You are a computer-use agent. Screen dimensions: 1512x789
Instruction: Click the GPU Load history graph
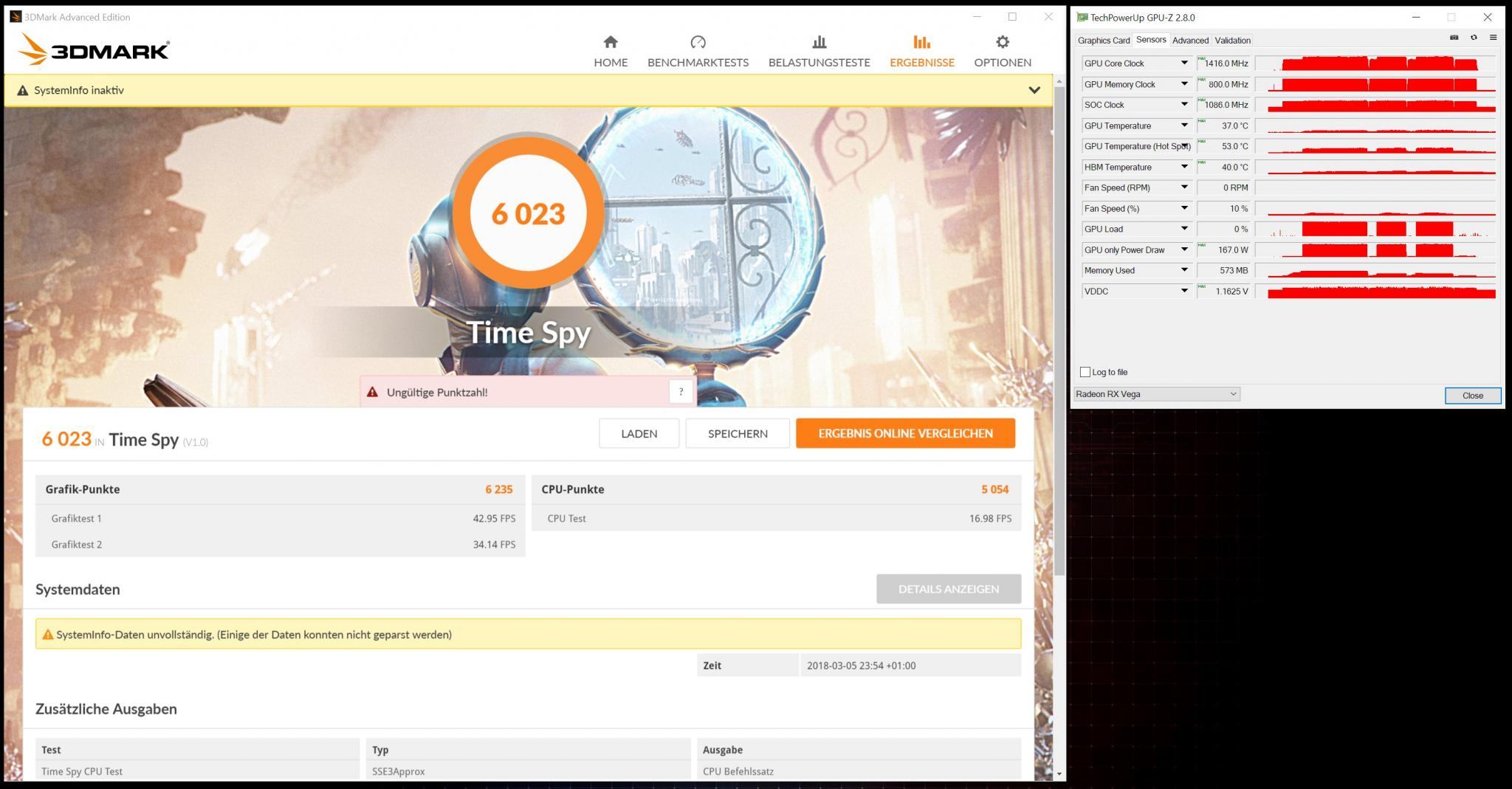pyautogui.click(x=1375, y=229)
